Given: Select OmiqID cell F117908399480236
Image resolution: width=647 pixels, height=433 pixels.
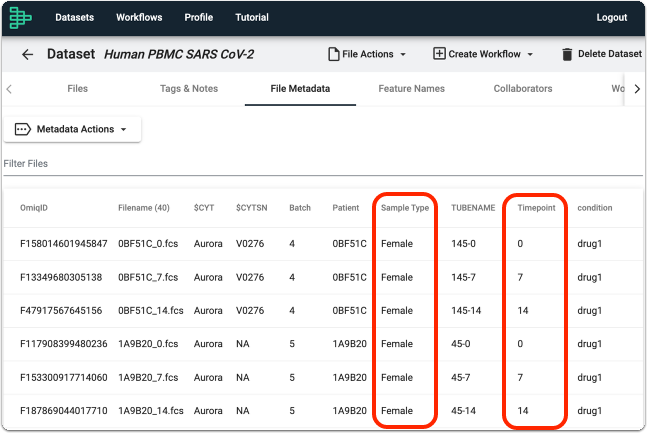Looking at the screenshot, I should (64, 344).
